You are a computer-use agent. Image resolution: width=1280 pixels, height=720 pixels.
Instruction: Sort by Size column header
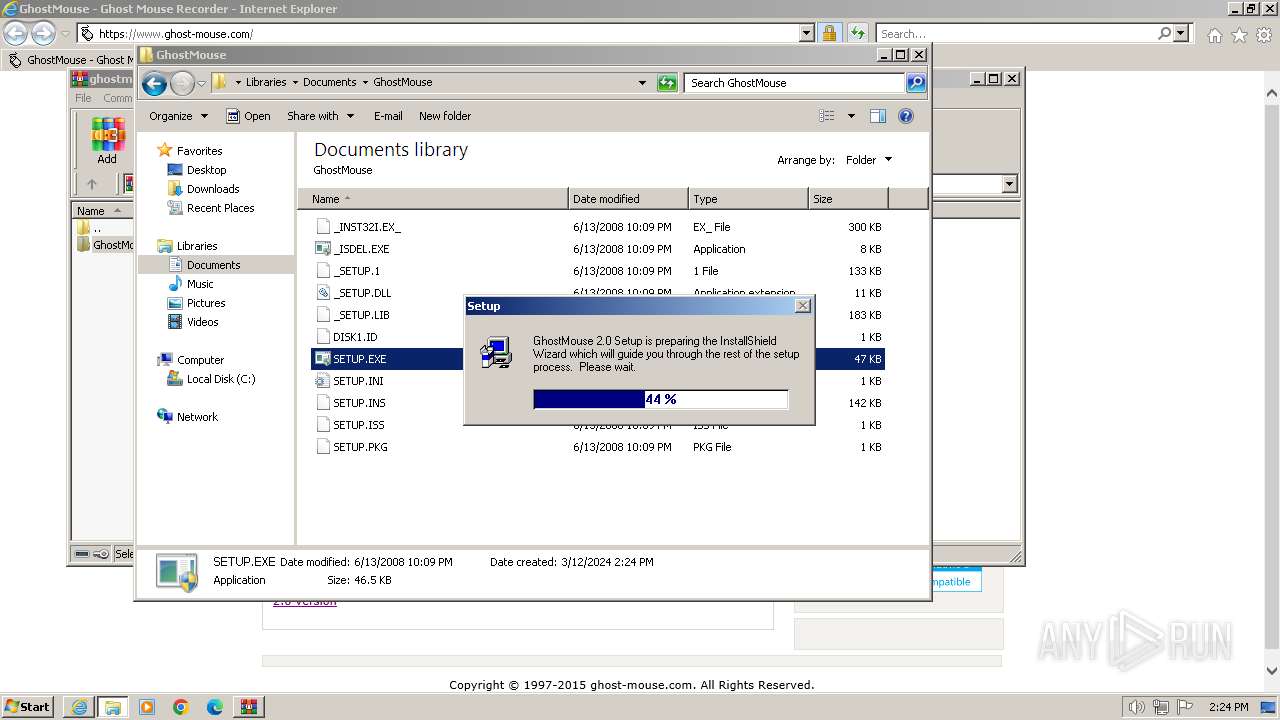click(848, 199)
